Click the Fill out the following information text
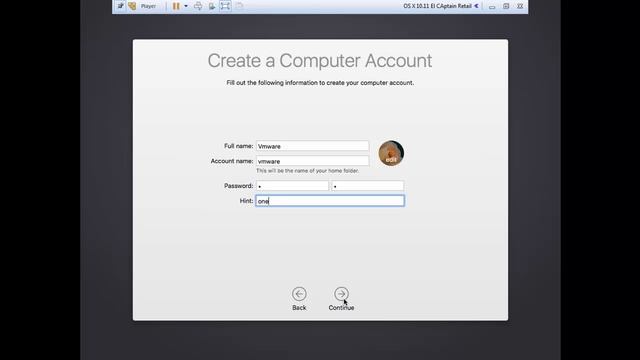This screenshot has height=360, width=640. click(x=320, y=83)
